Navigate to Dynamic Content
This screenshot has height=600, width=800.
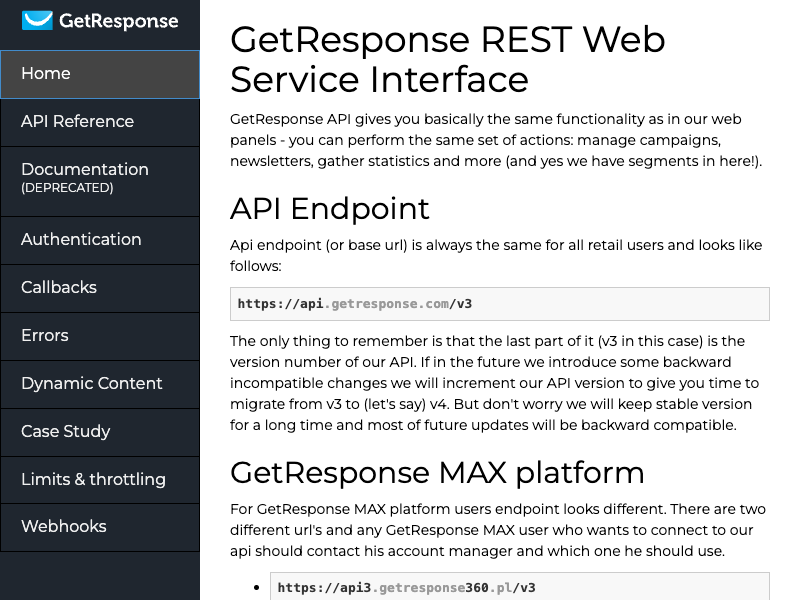pyautogui.click(x=100, y=384)
